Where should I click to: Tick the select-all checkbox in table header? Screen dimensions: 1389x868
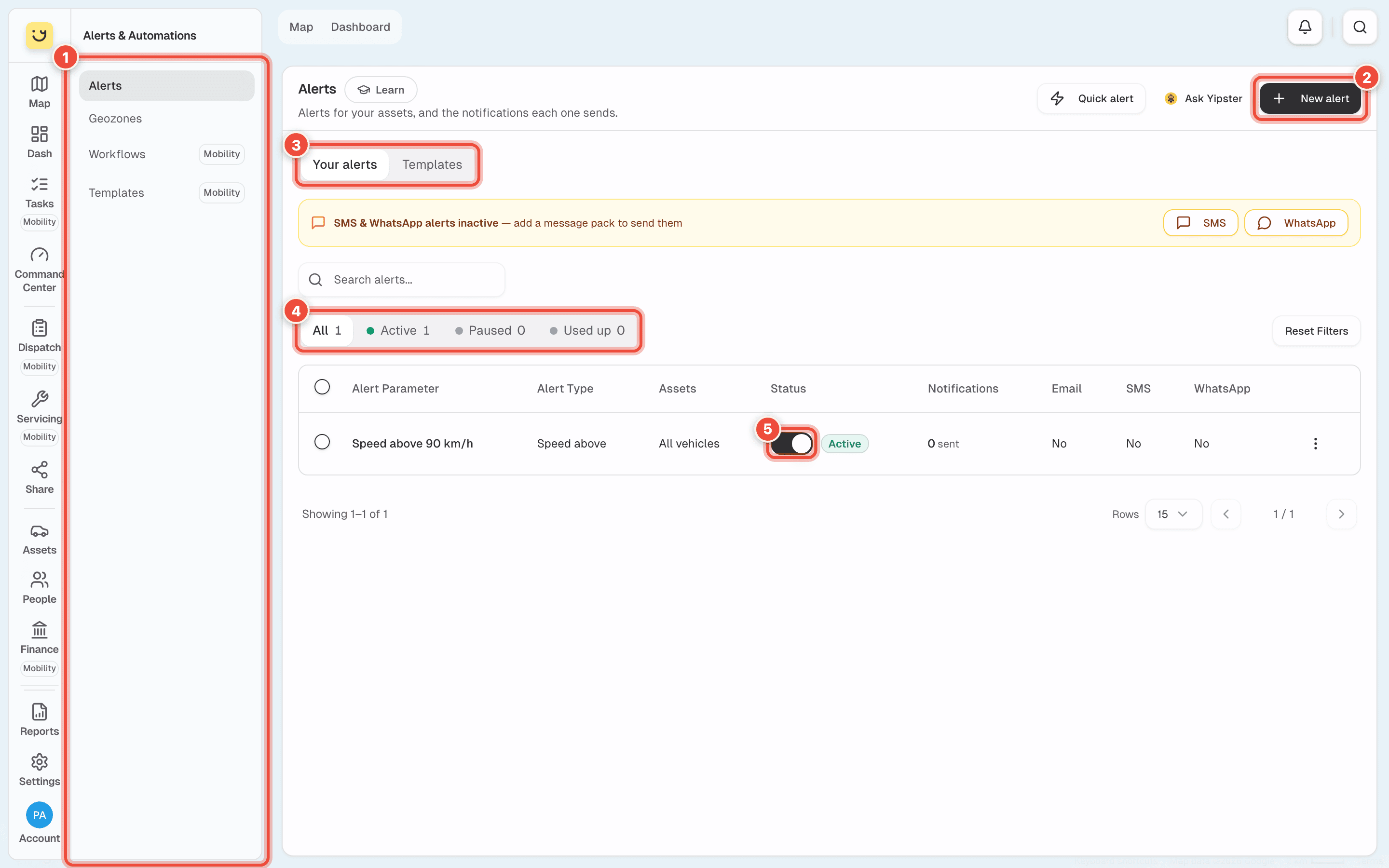(322, 388)
